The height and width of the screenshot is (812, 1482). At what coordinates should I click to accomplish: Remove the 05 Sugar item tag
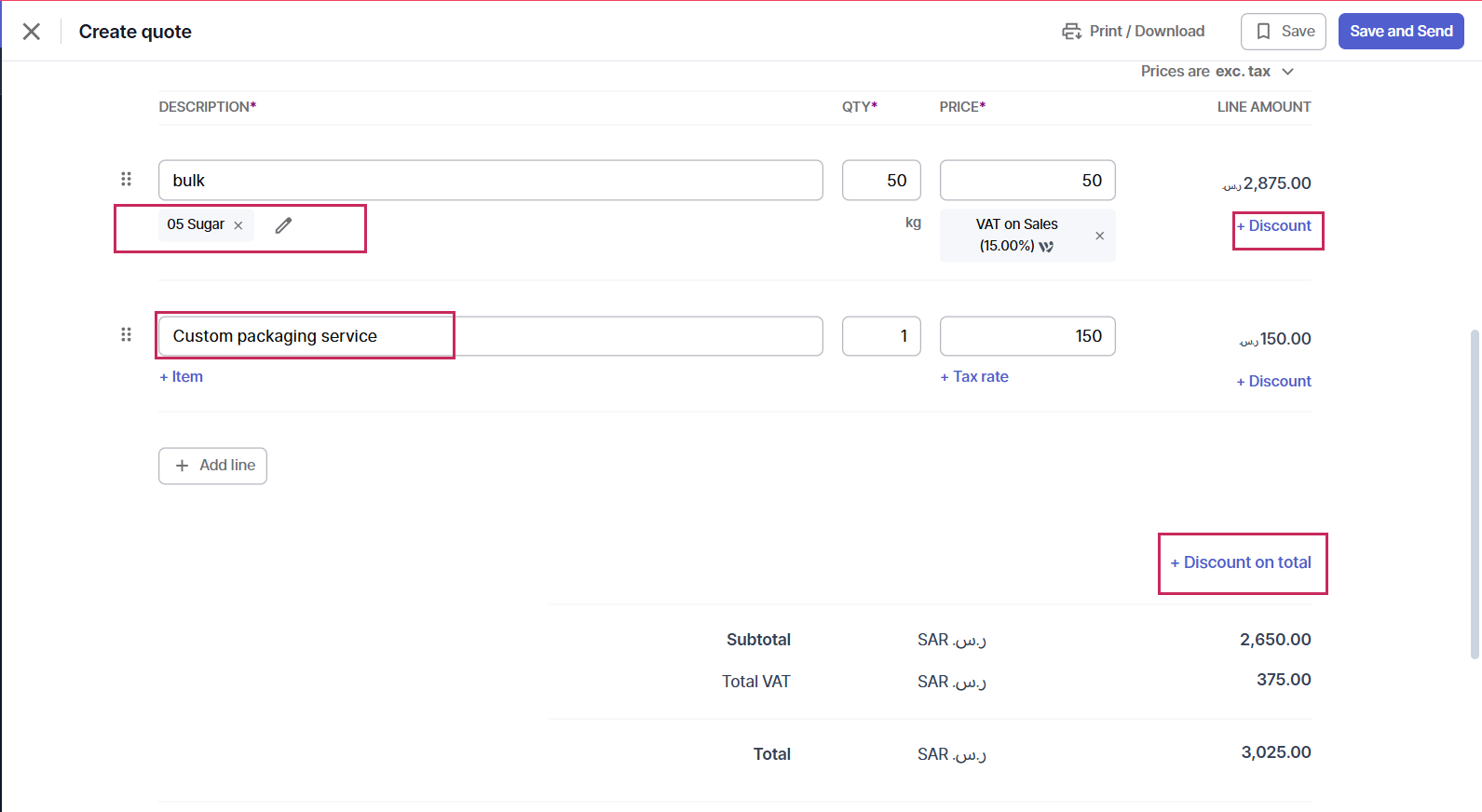(x=238, y=225)
